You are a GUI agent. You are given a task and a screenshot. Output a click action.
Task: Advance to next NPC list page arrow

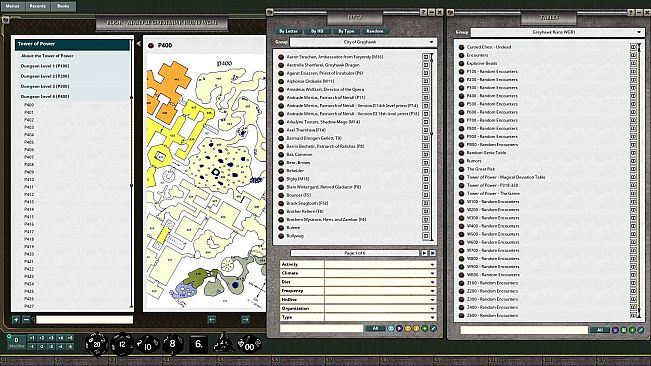(424, 253)
